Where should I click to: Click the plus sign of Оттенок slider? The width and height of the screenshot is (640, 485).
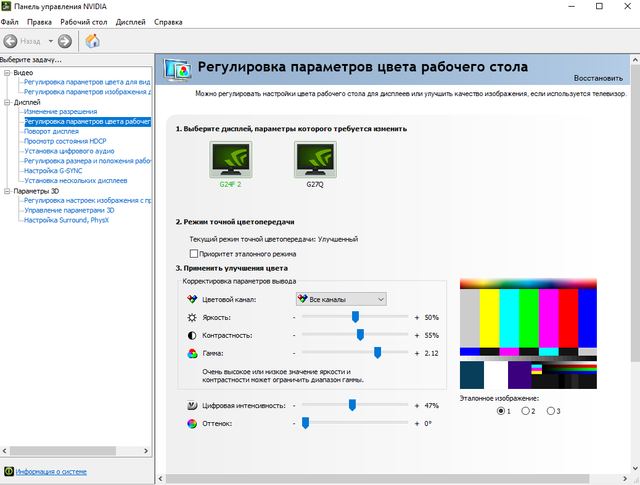click(x=417, y=424)
